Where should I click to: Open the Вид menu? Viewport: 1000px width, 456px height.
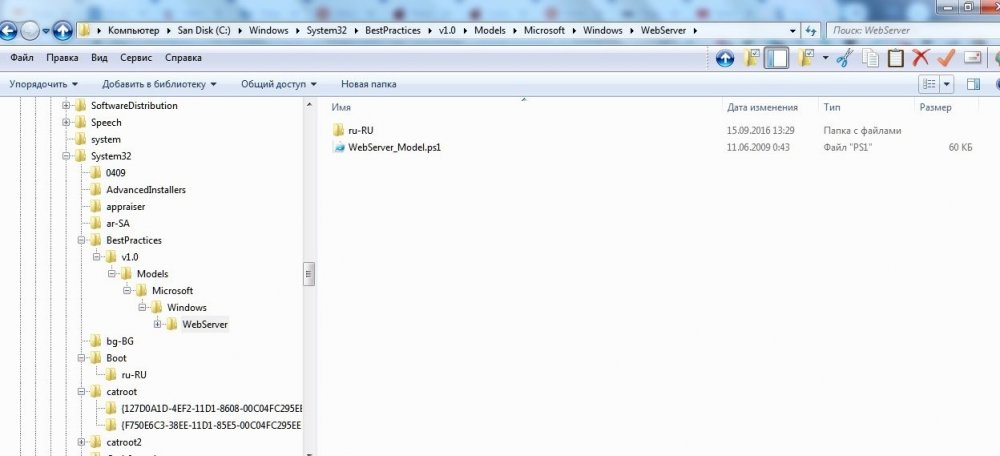pos(99,57)
